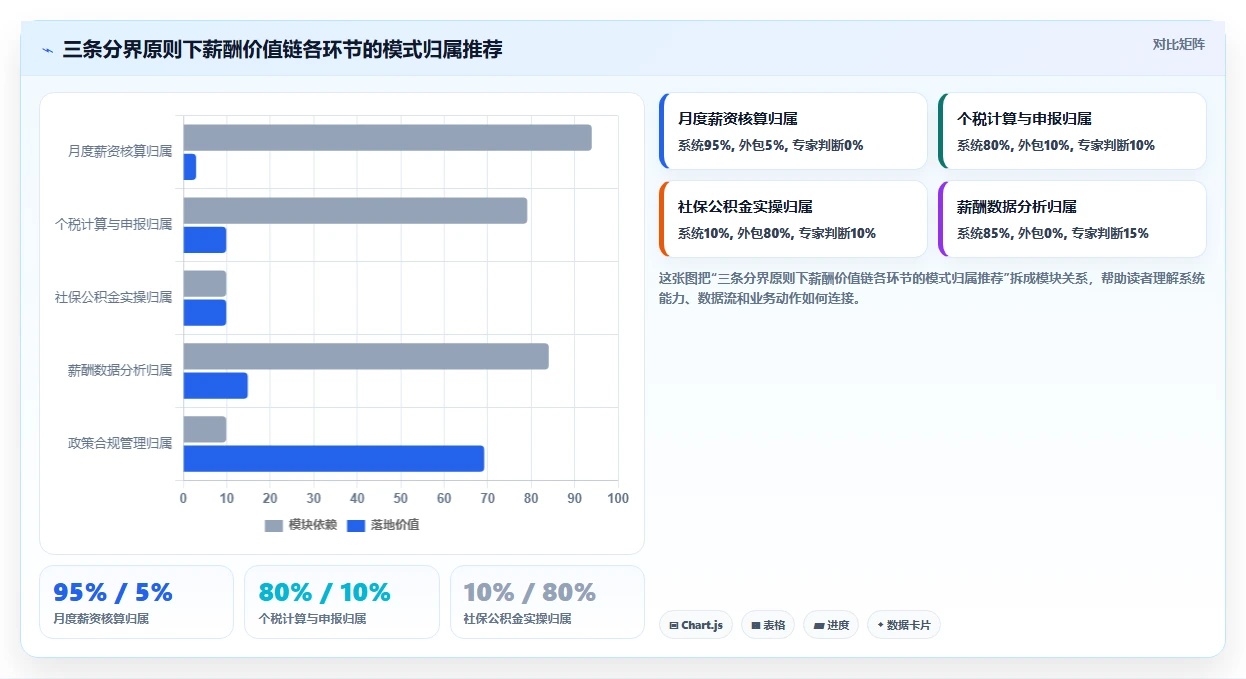Click the 社保公积金实操归属 chart axis label
The width and height of the screenshot is (1246, 679).
(113, 298)
